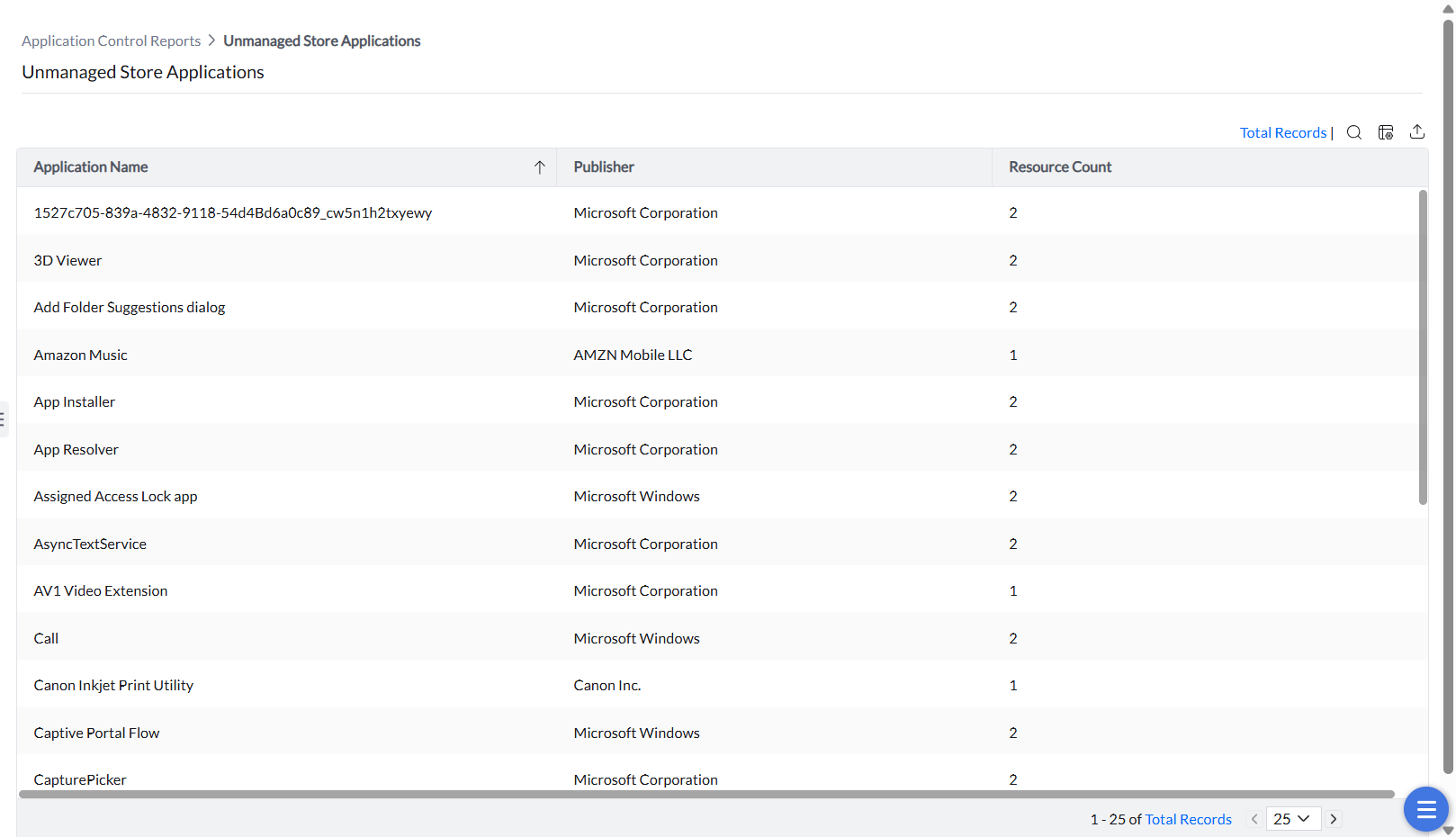The height and width of the screenshot is (837, 1456).
Task: Open the 25 rows-per-page dropdown
Action: coord(1292,819)
